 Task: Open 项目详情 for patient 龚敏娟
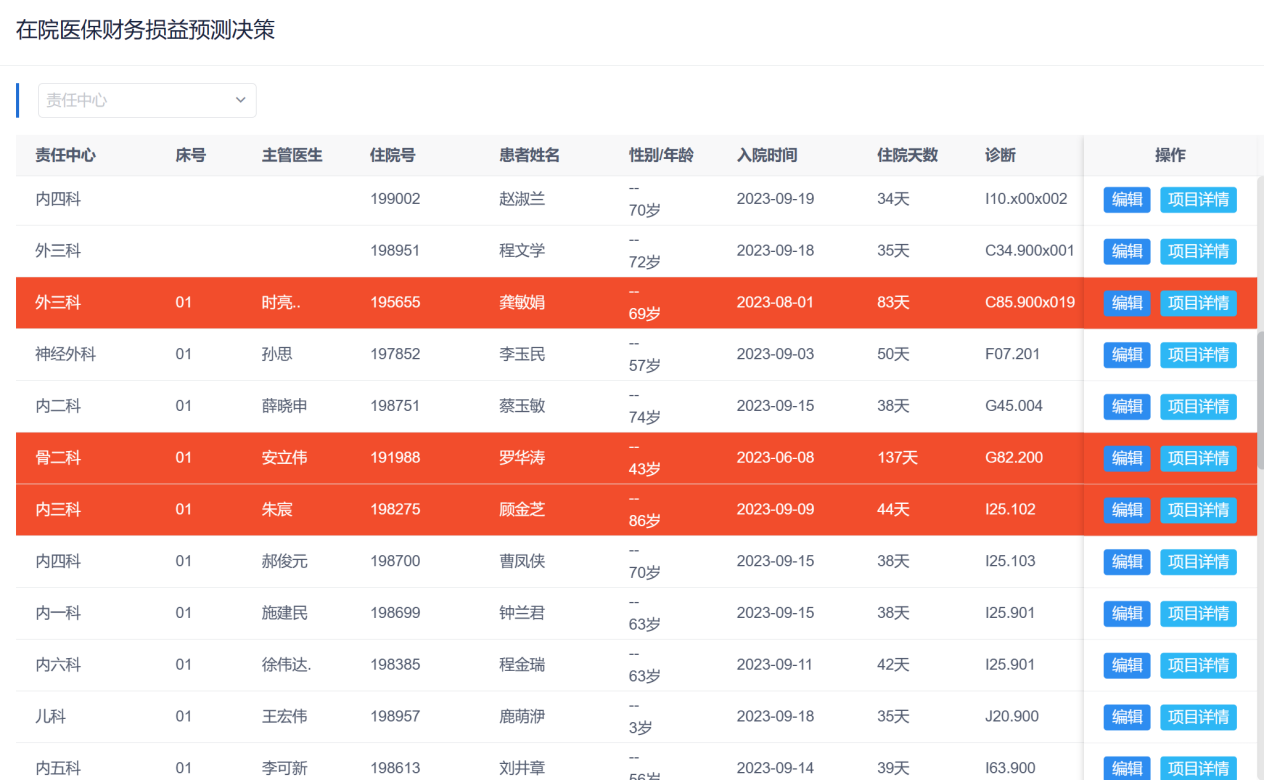point(1198,303)
